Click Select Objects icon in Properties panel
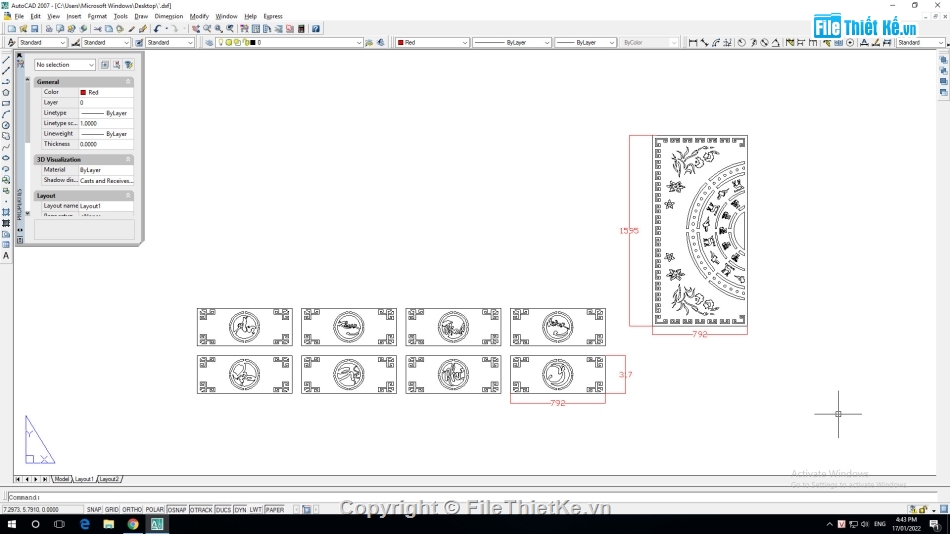Screen dimensions: 950x534 [x=116, y=64]
